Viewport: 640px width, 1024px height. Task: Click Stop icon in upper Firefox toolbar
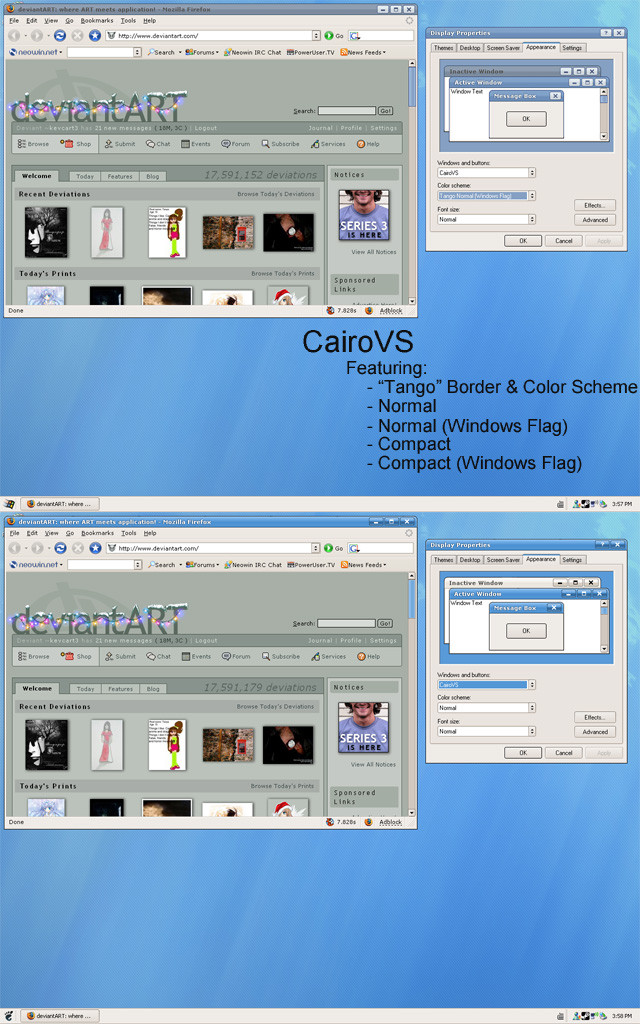point(78,35)
